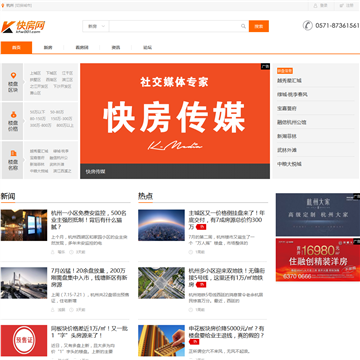
Task: Open article about 500名业主 free monitoring
Action: [89, 220]
